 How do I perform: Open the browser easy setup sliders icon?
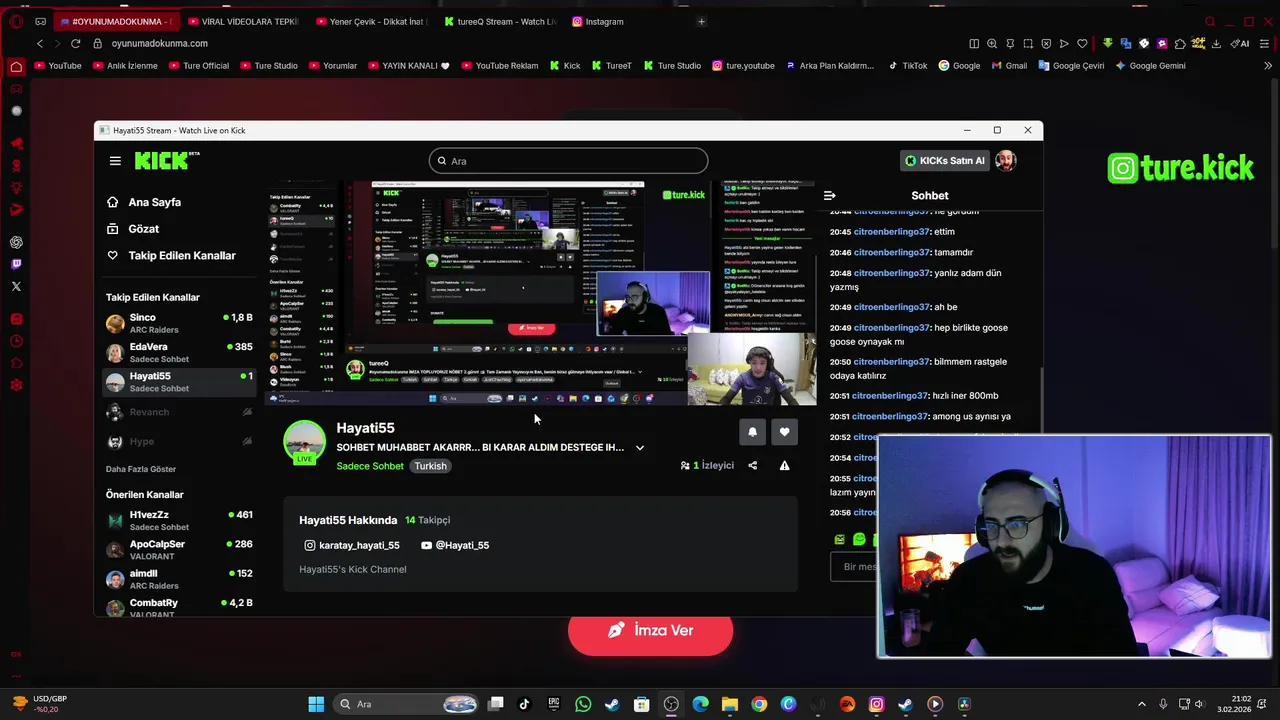coord(1265,43)
